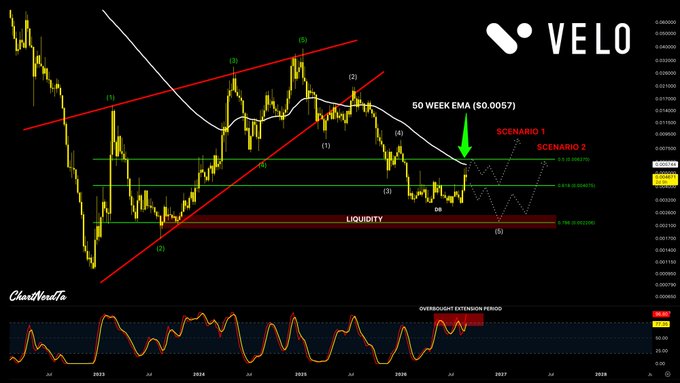The height and width of the screenshot is (383, 680).
Task: Click the white (4) wave label
Action: [399, 133]
